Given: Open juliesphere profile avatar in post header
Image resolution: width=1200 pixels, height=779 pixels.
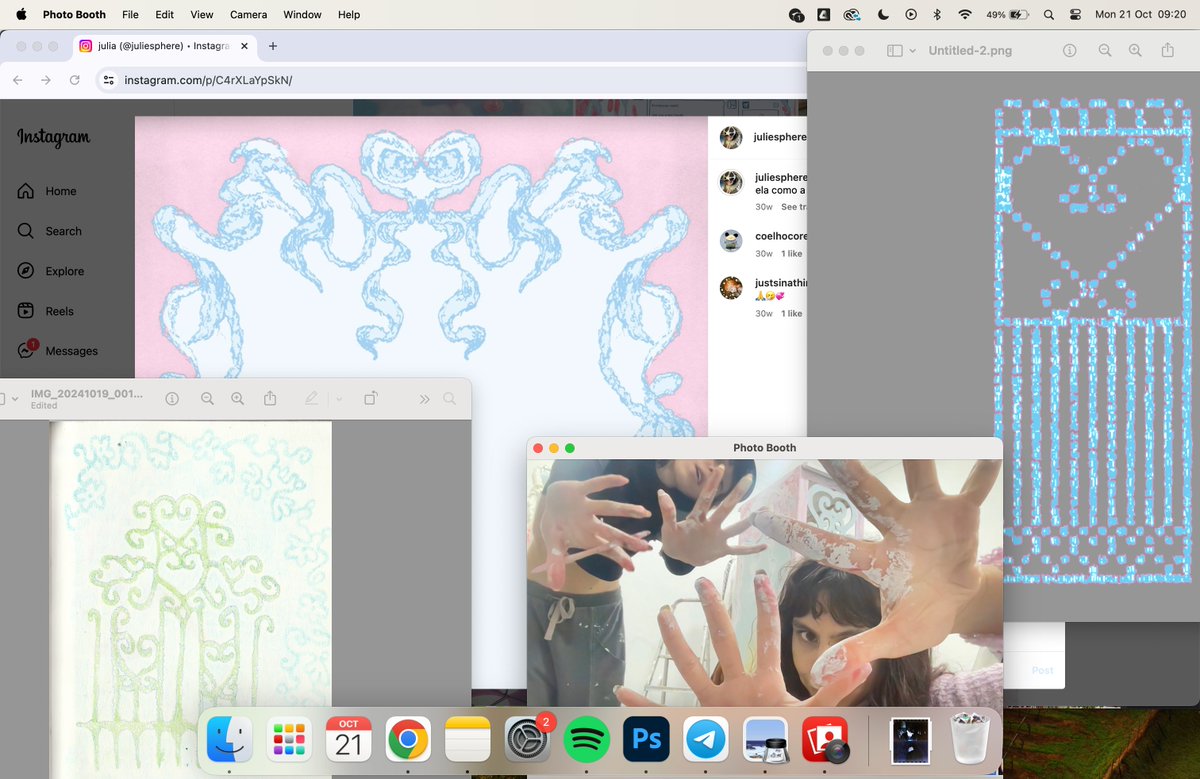Looking at the screenshot, I should click(731, 137).
